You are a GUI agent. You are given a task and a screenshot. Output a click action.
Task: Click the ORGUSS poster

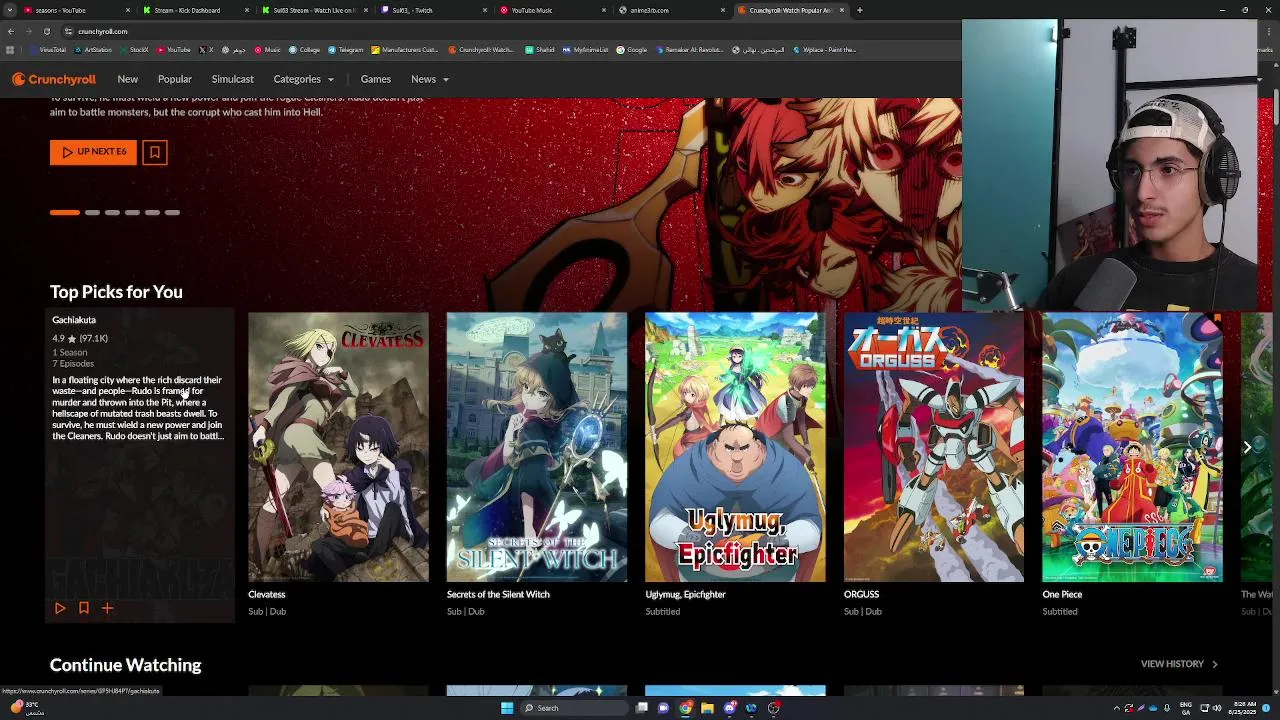coord(934,447)
